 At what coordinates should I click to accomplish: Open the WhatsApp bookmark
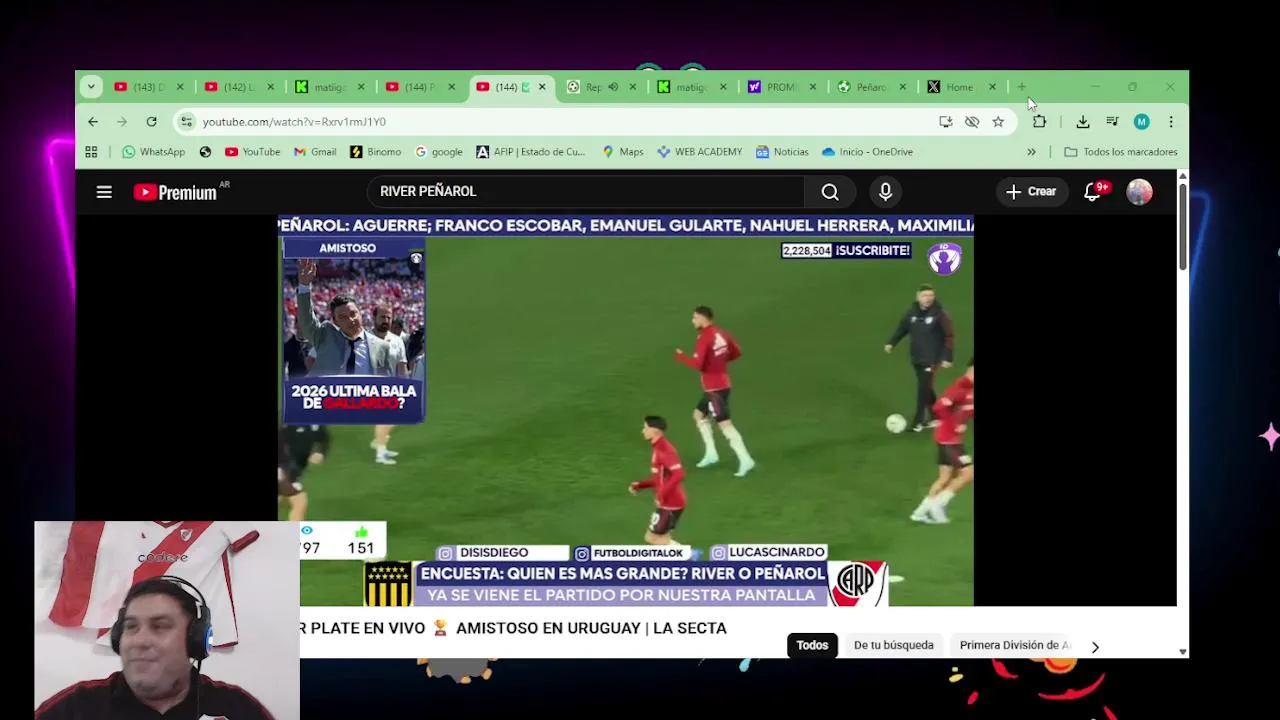[153, 152]
